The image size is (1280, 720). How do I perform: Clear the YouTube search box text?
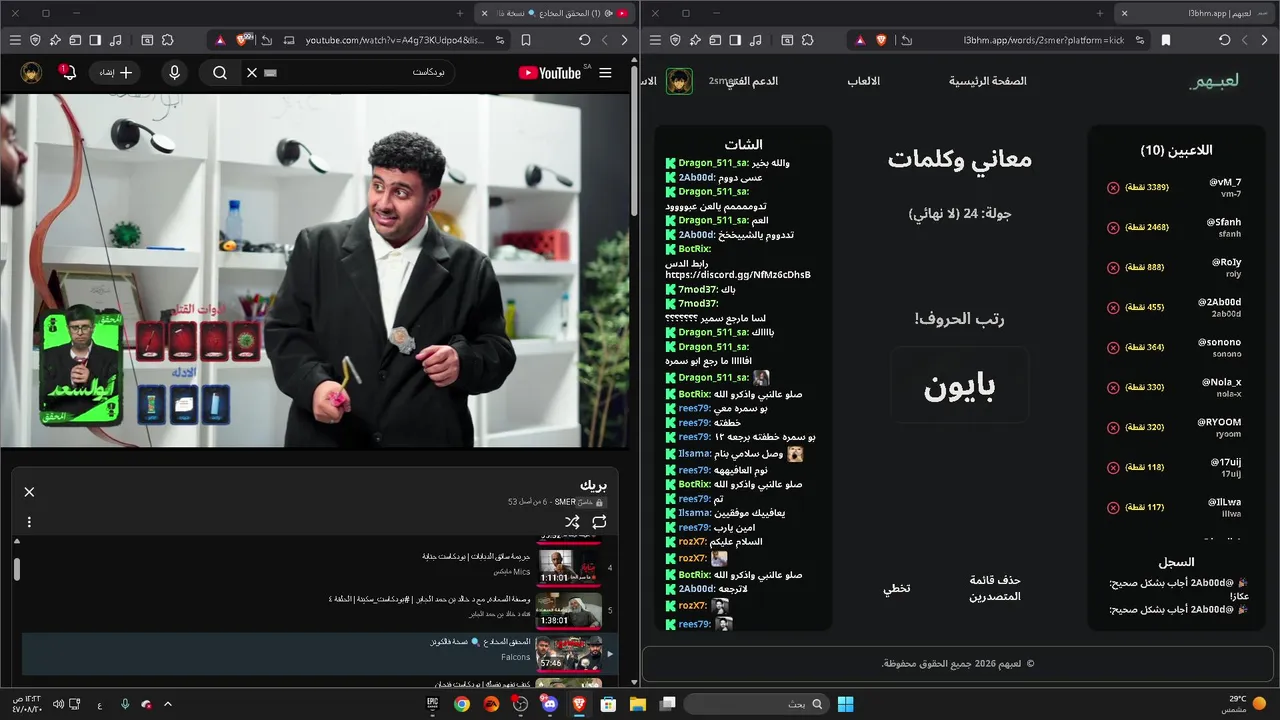pos(252,73)
